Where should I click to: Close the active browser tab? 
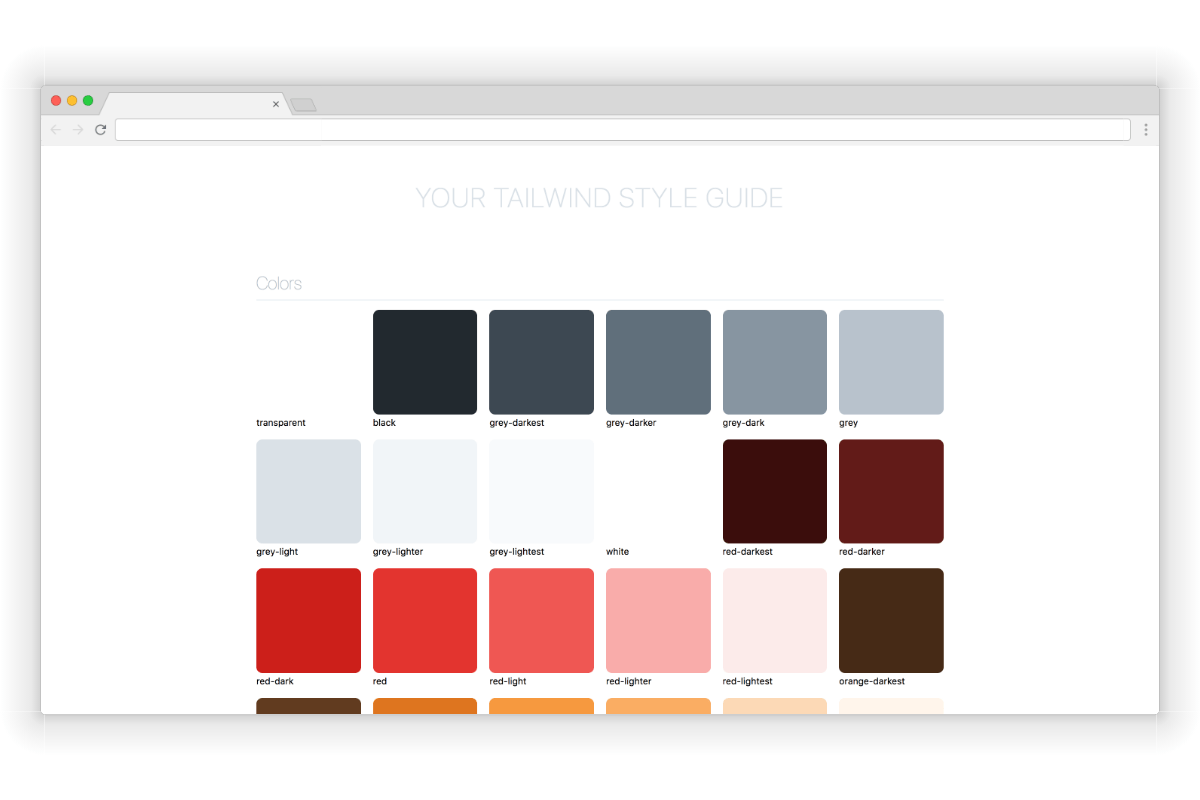[x=276, y=103]
